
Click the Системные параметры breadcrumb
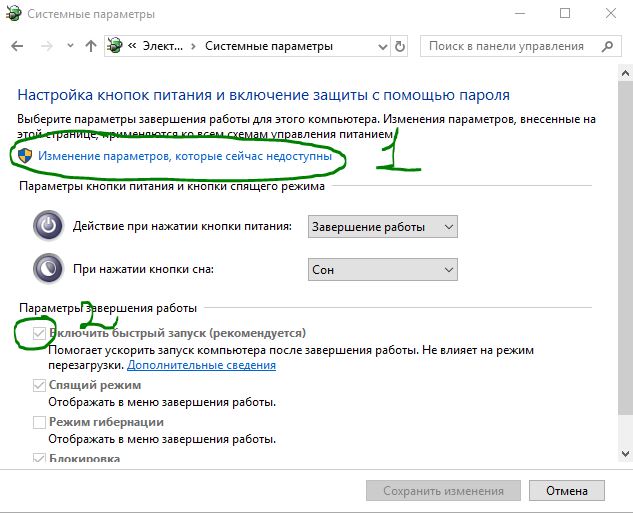[x=269, y=46]
